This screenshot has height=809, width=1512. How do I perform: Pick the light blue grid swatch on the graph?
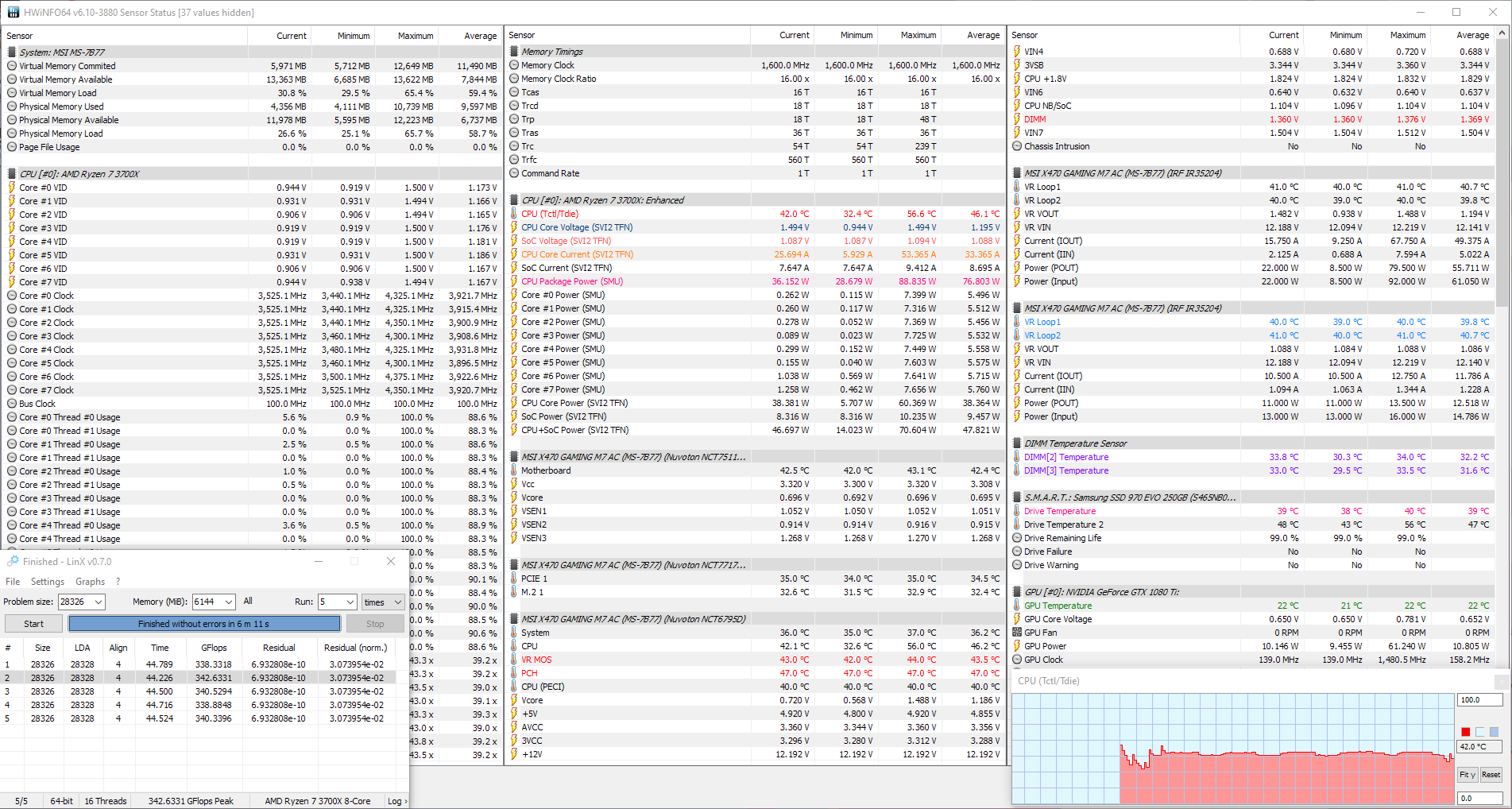tap(1494, 731)
